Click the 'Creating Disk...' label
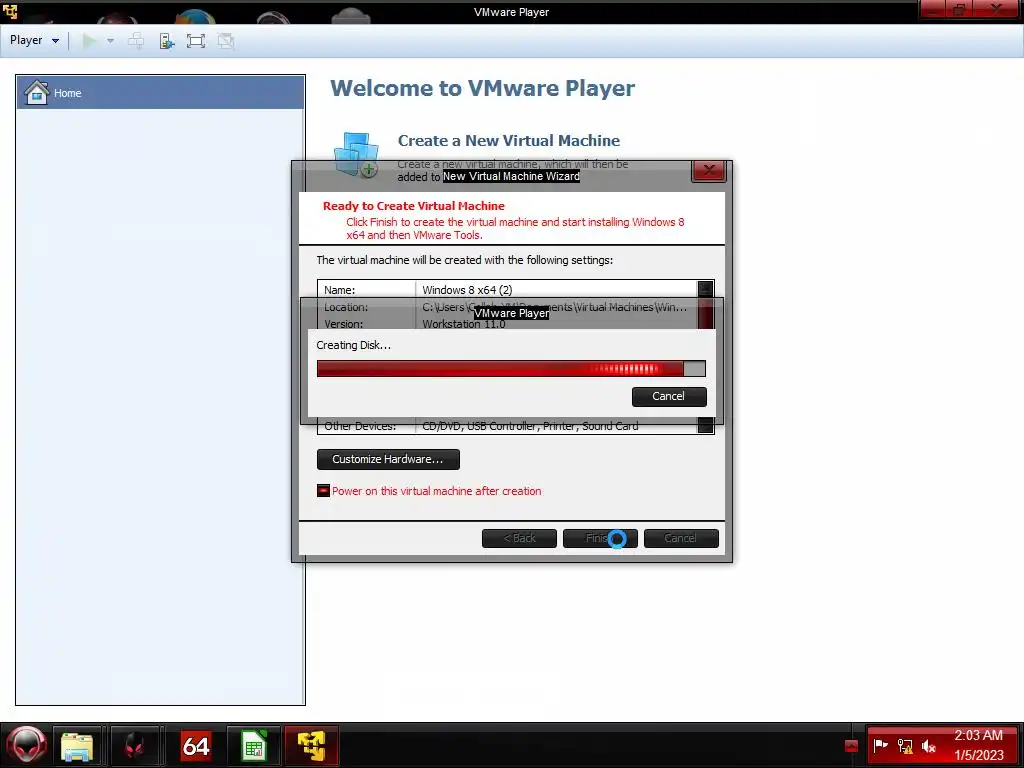1024x768 pixels. tap(353, 345)
